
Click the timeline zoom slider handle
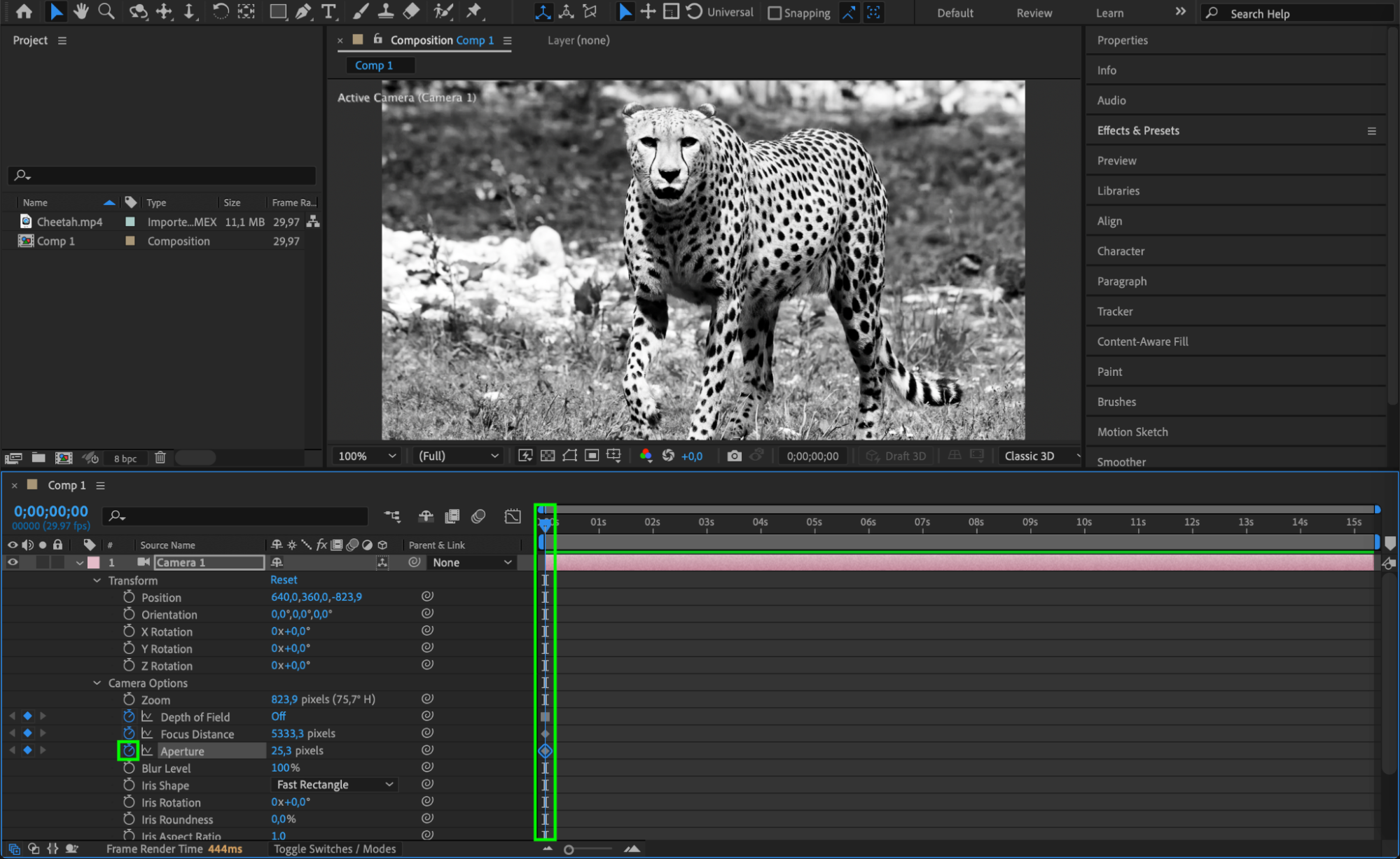569,849
